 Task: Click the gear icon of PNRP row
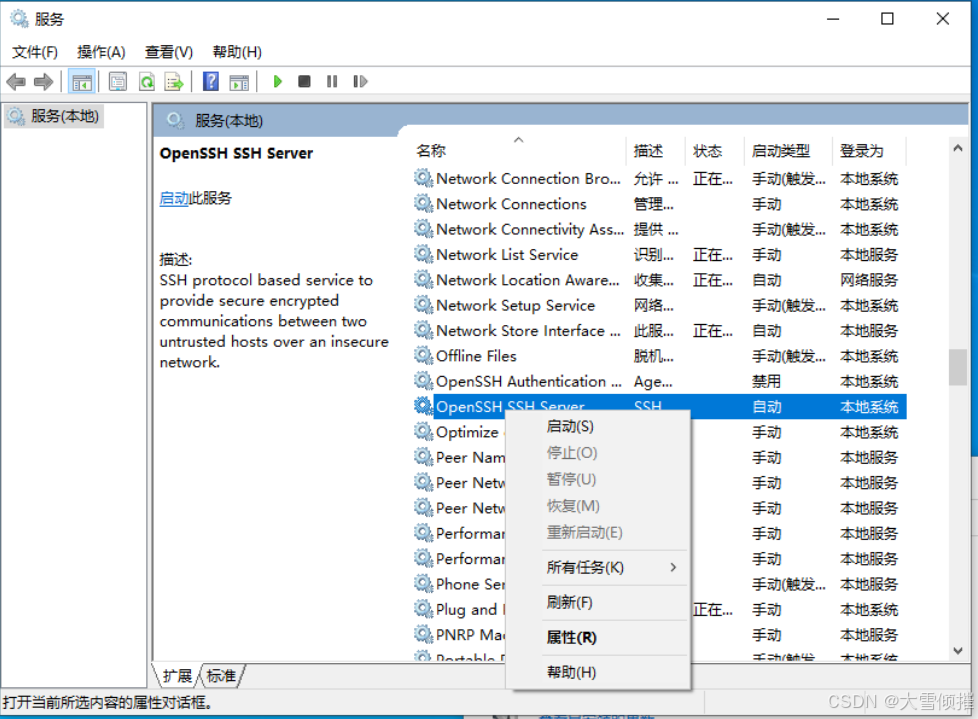pos(424,634)
